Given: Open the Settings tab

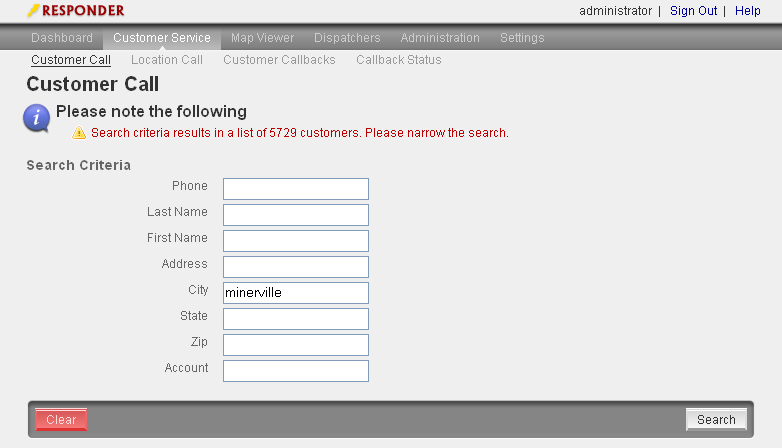Looking at the screenshot, I should click(x=522, y=38).
